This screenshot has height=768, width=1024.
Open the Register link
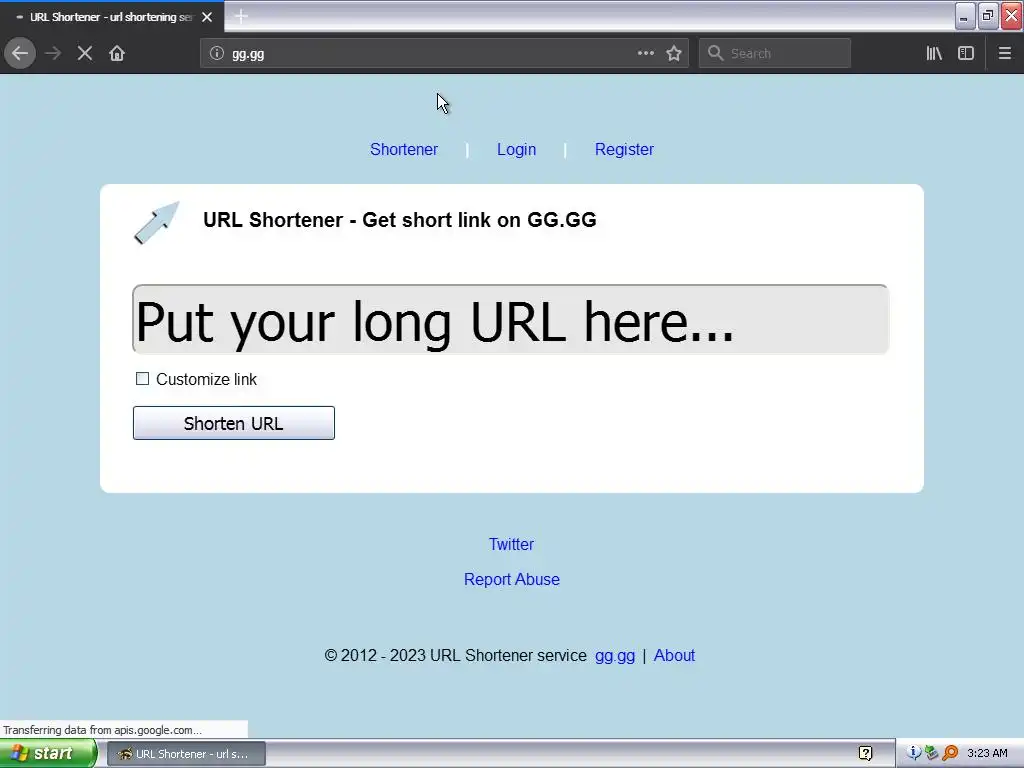tap(624, 150)
